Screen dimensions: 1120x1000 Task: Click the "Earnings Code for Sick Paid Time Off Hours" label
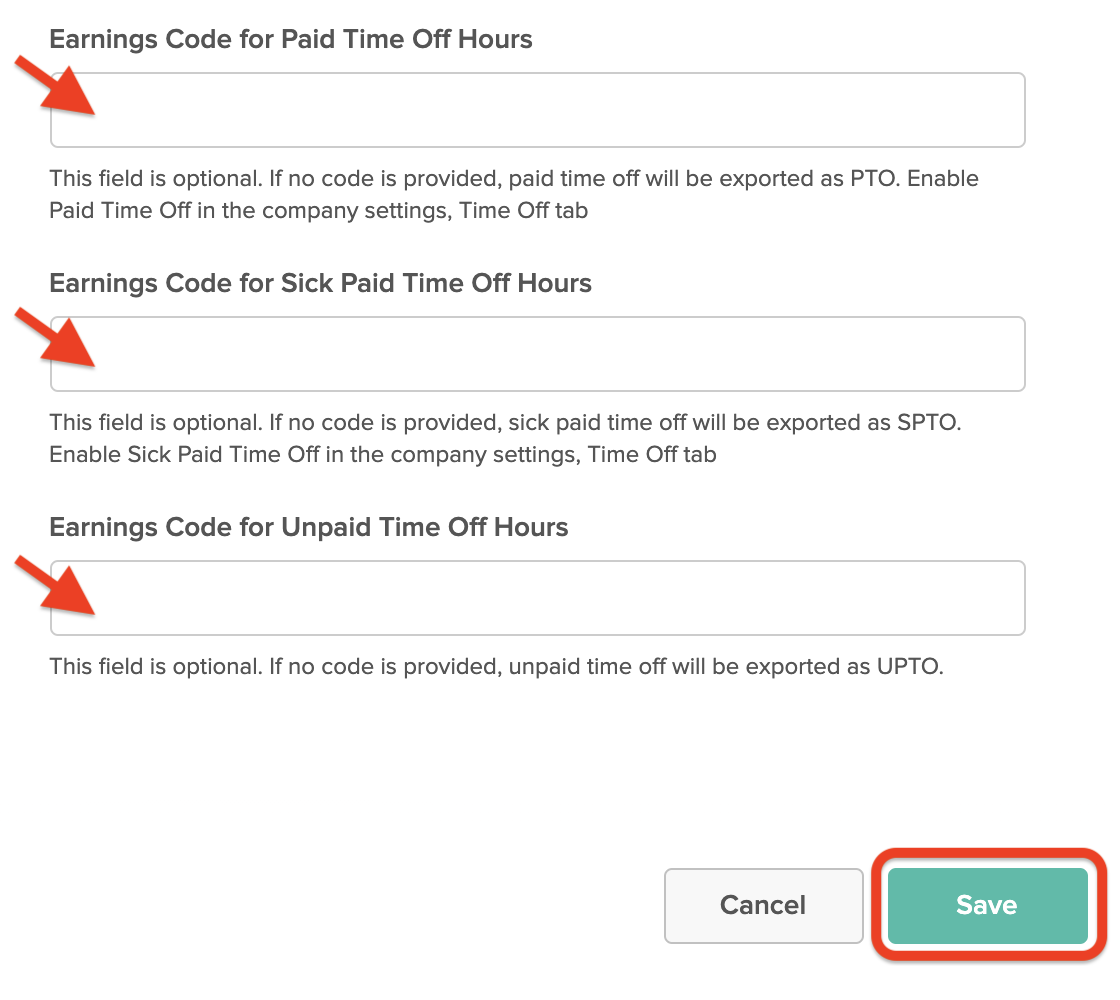coord(320,284)
